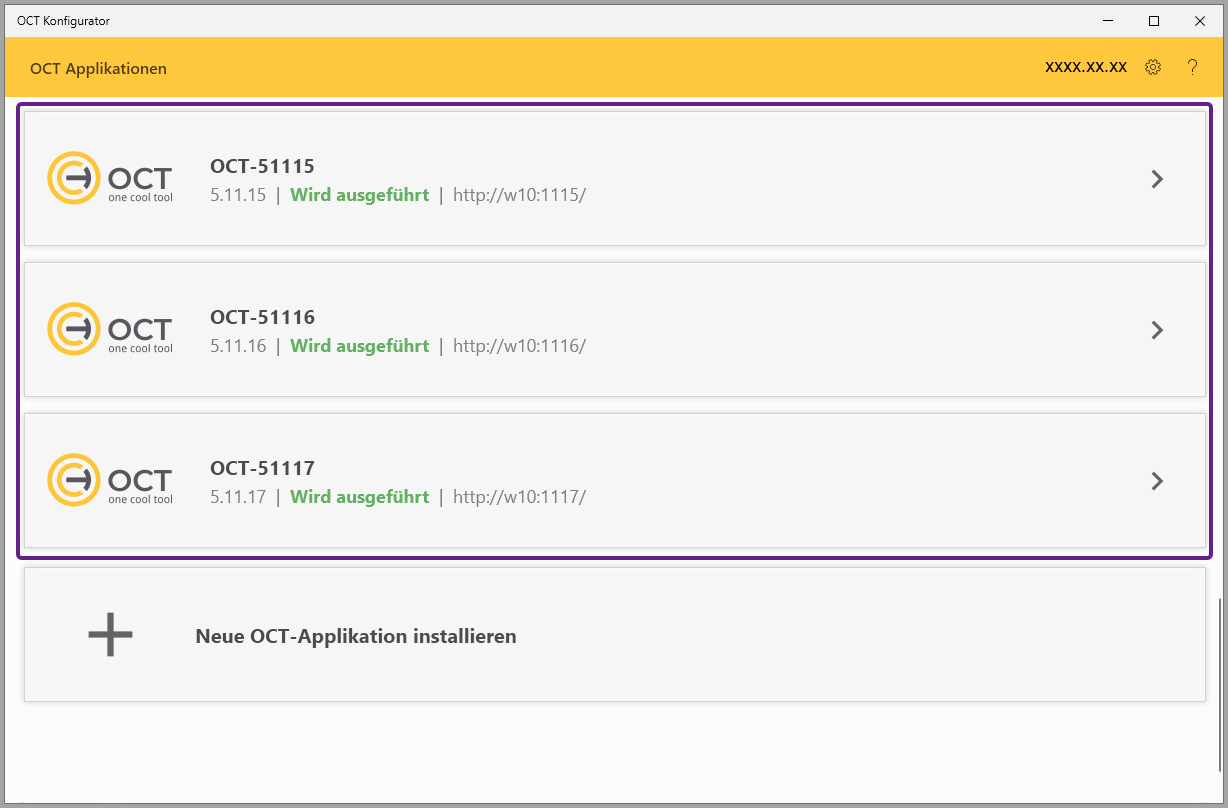
Task: Click the OCT logo for OCT-51116
Action: (x=110, y=329)
